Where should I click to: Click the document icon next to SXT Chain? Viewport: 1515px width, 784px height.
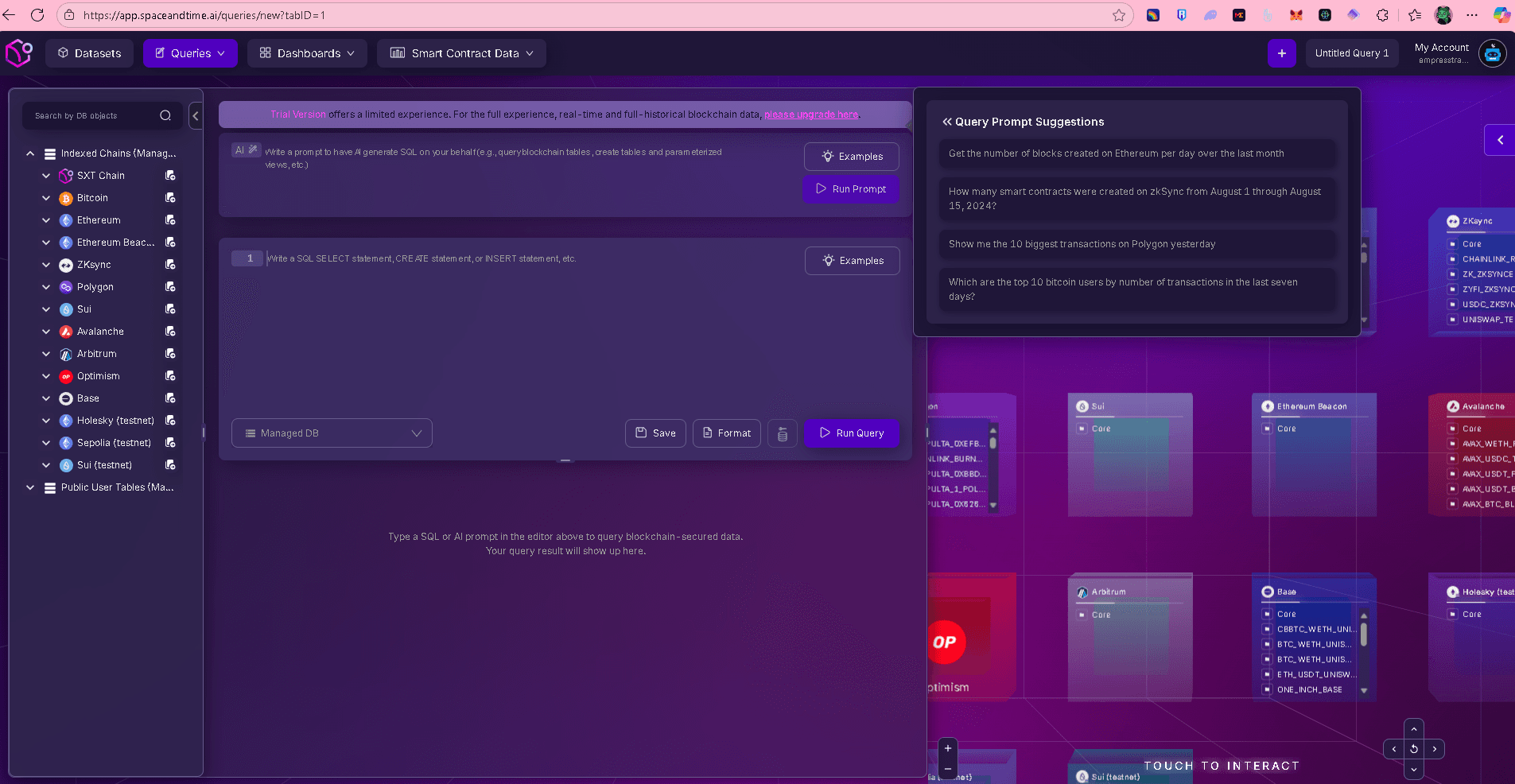click(170, 176)
